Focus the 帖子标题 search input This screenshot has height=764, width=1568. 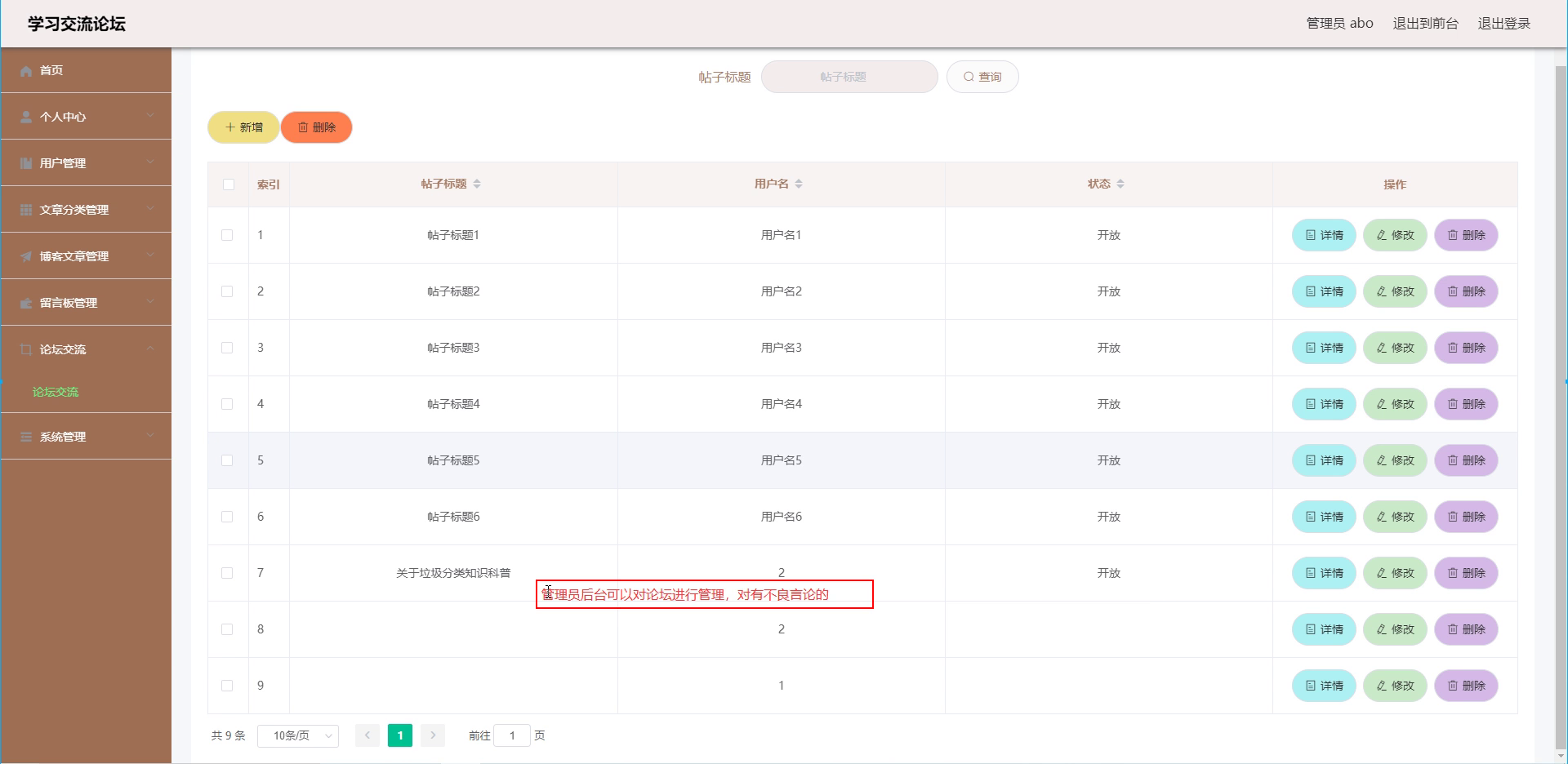[x=849, y=77]
